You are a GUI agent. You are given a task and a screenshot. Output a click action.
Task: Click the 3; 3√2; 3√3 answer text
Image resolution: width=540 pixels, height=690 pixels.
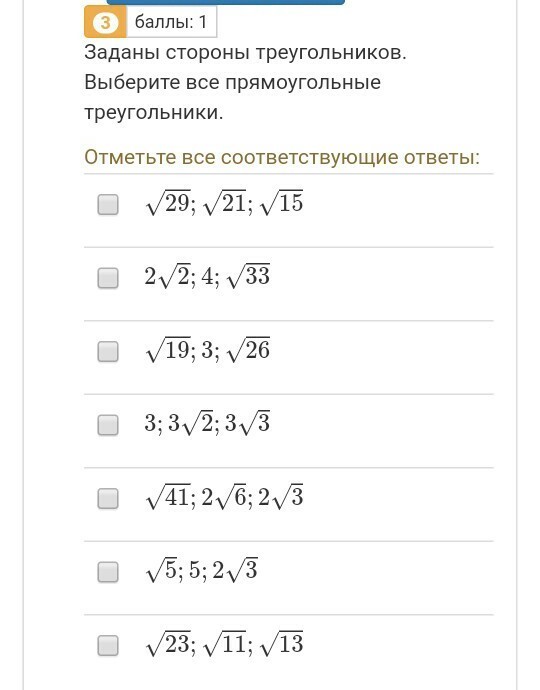pos(207,423)
